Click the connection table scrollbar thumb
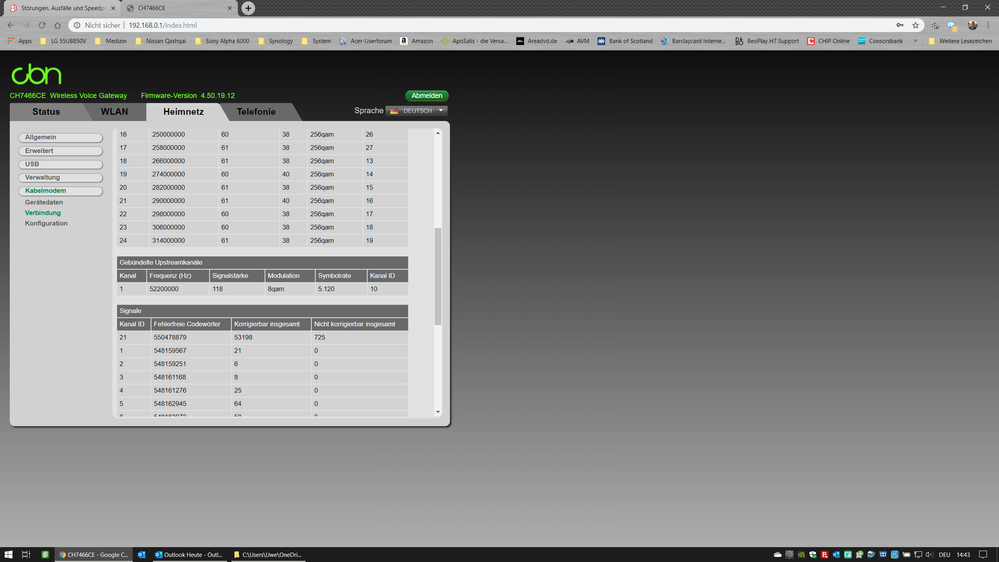The width and height of the screenshot is (999, 562). pos(438,276)
